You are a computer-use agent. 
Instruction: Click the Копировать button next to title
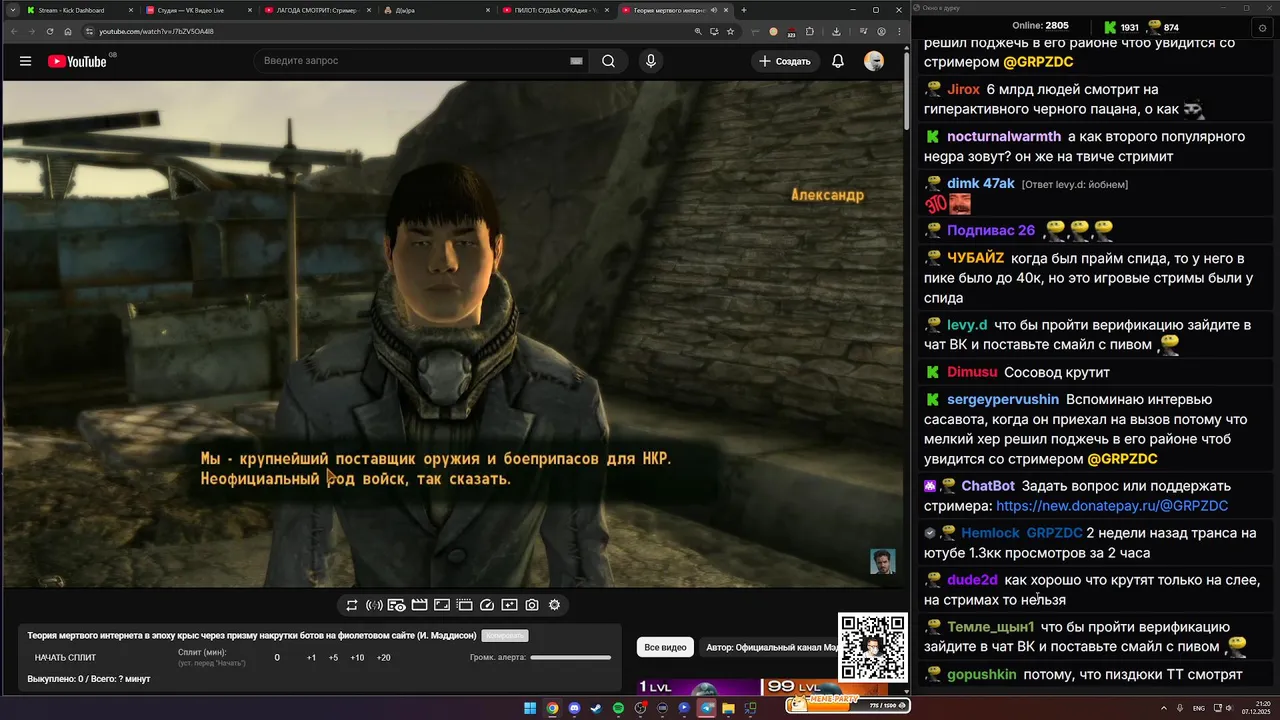(504, 635)
